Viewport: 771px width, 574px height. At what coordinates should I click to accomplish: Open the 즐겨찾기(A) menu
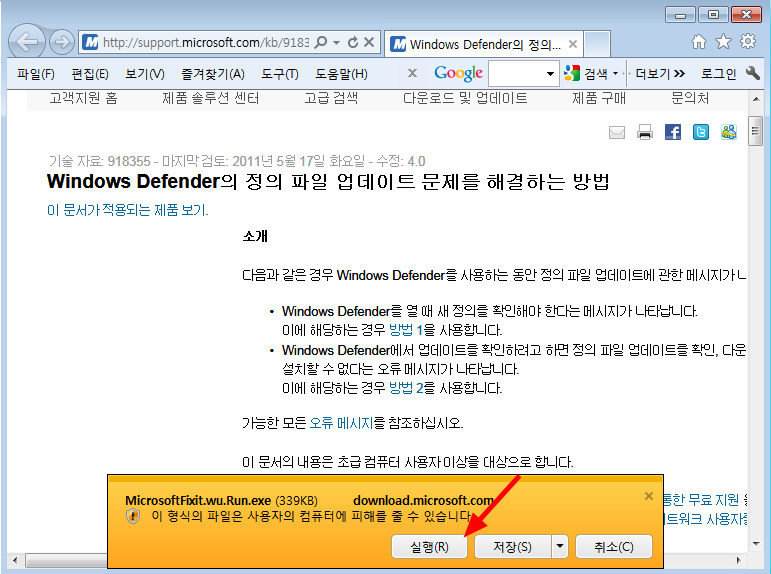pos(212,74)
